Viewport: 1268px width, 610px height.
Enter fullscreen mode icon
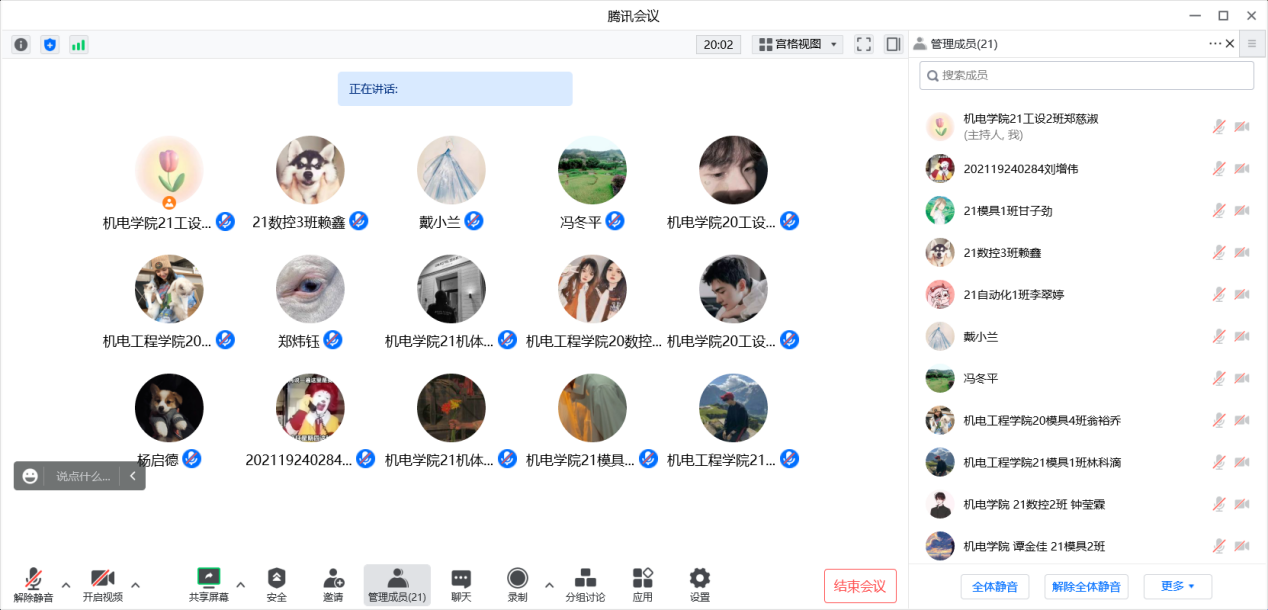coord(864,44)
